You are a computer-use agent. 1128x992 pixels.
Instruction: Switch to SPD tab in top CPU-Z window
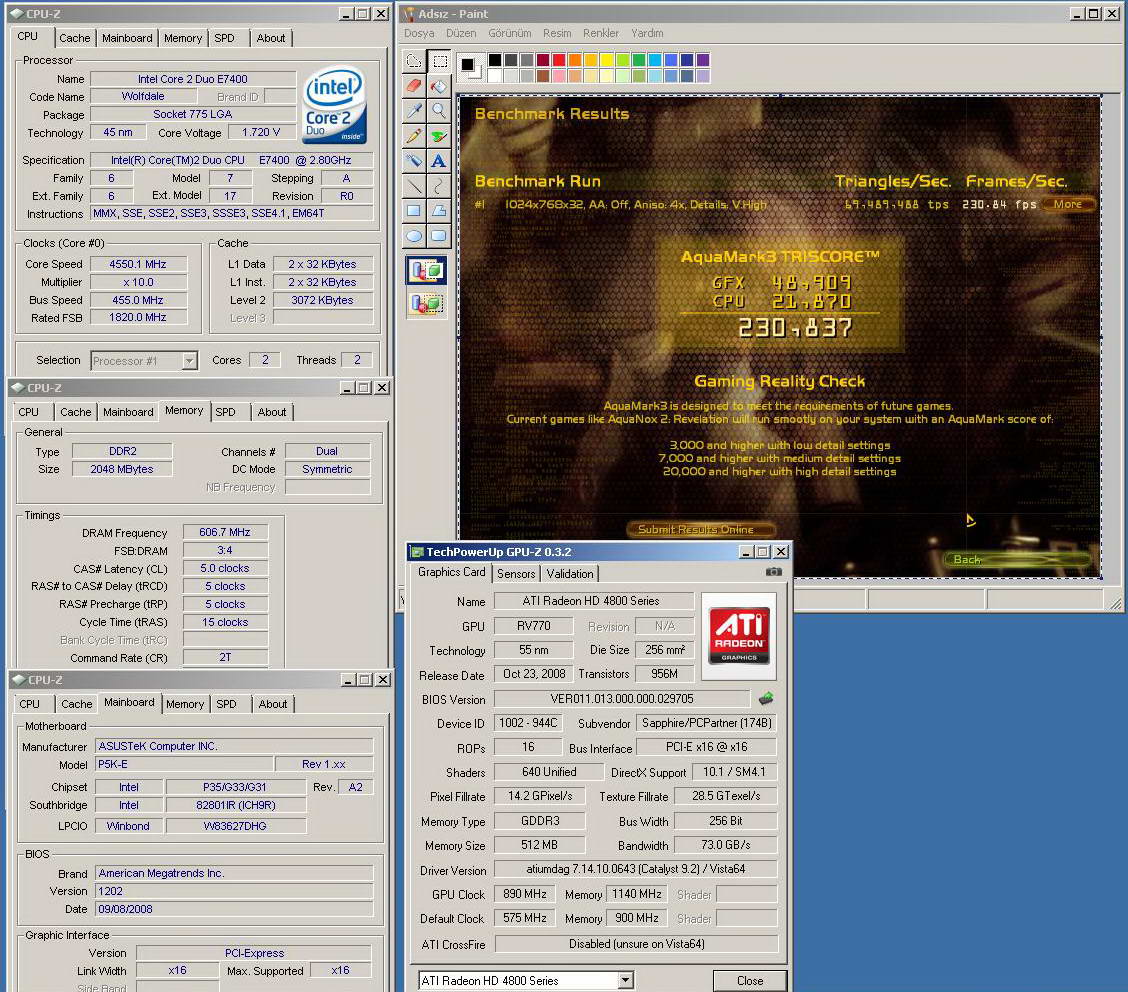coord(224,38)
